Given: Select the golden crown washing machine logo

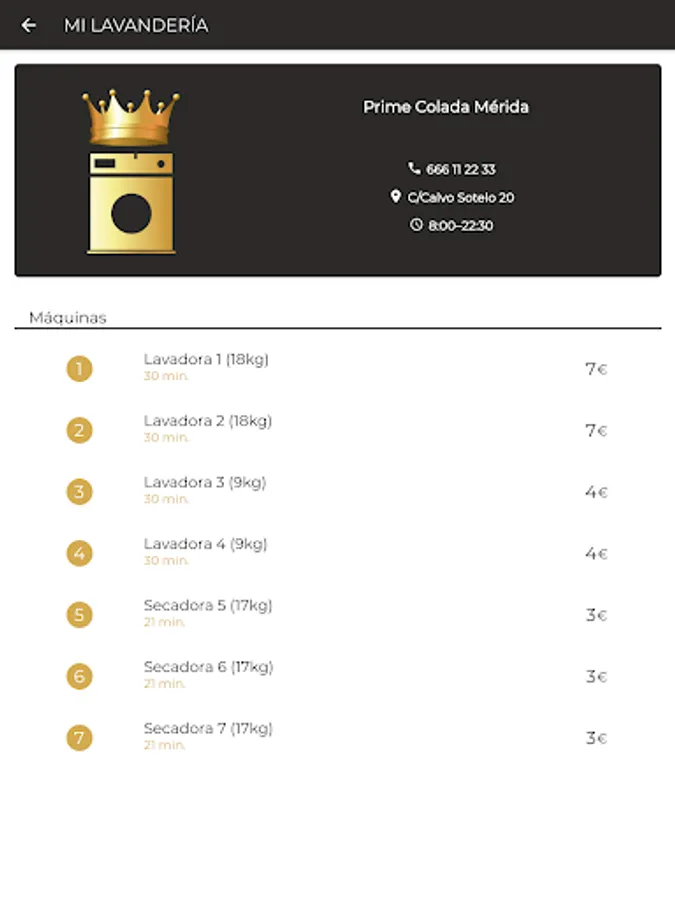Looking at the screenshot, I should pyautogui.click(x=131, y=171).
